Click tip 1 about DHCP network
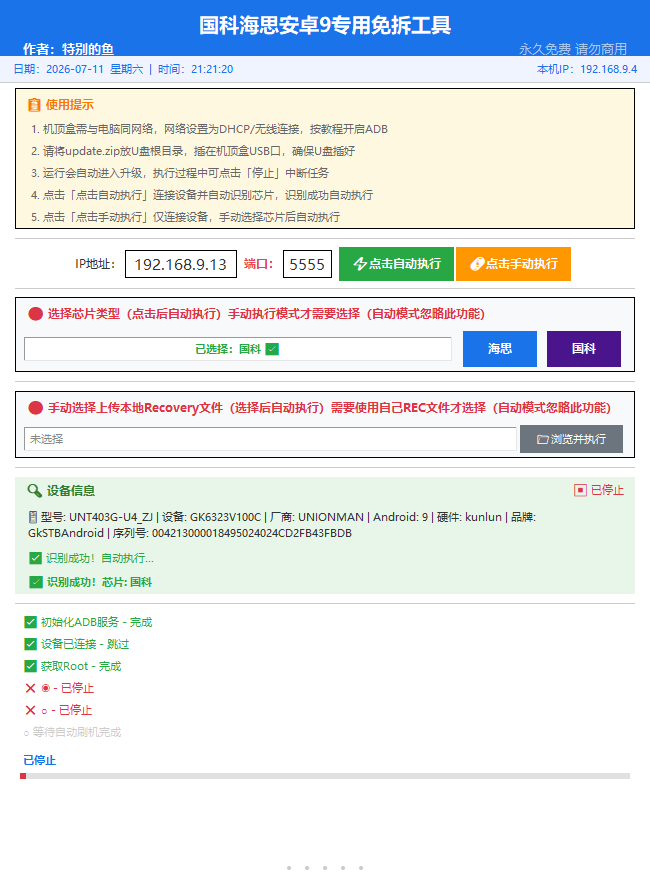The height and width of the screenshot is (880, 650). click(x=209, y=129)
